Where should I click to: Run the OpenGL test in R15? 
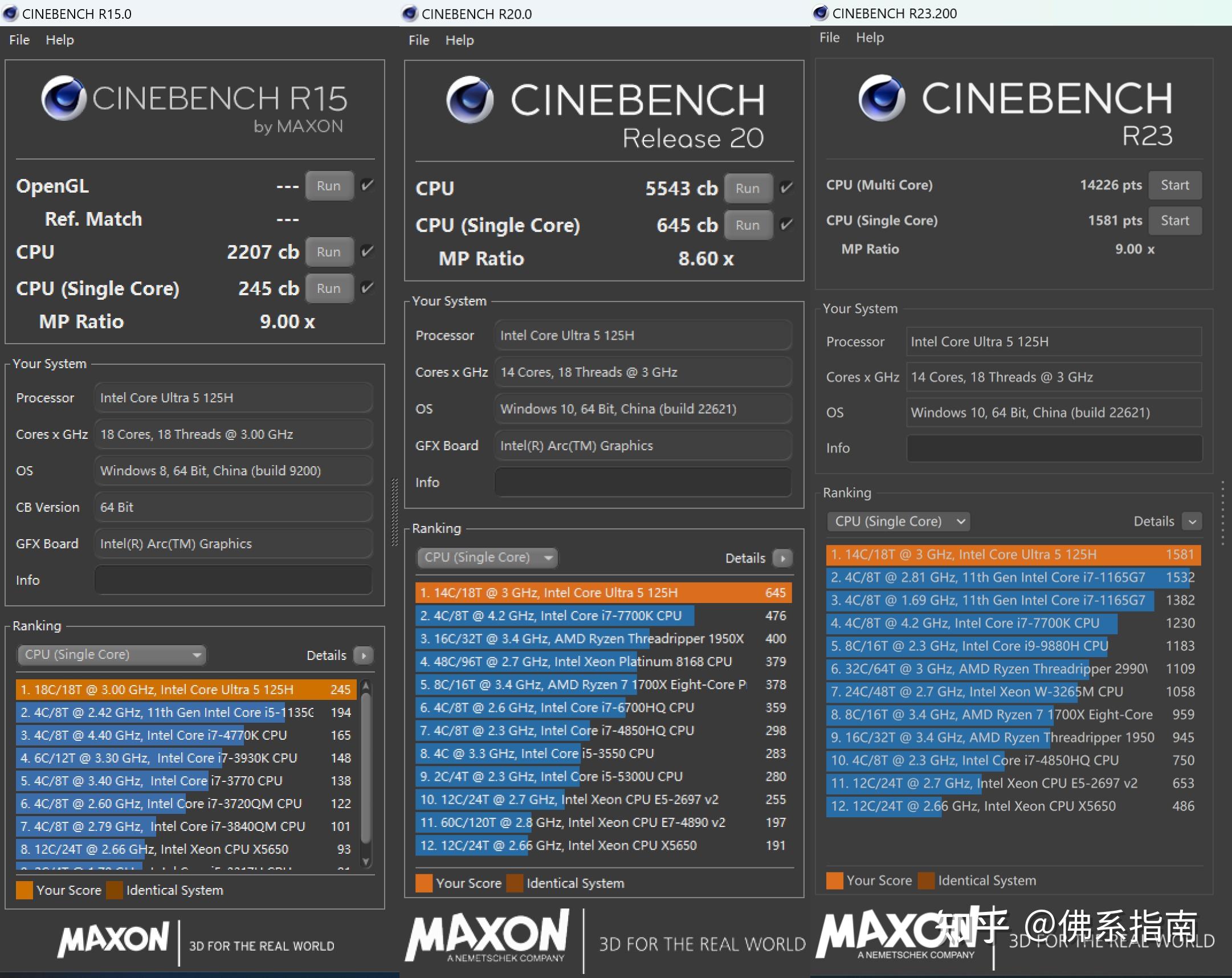[329, 186]
